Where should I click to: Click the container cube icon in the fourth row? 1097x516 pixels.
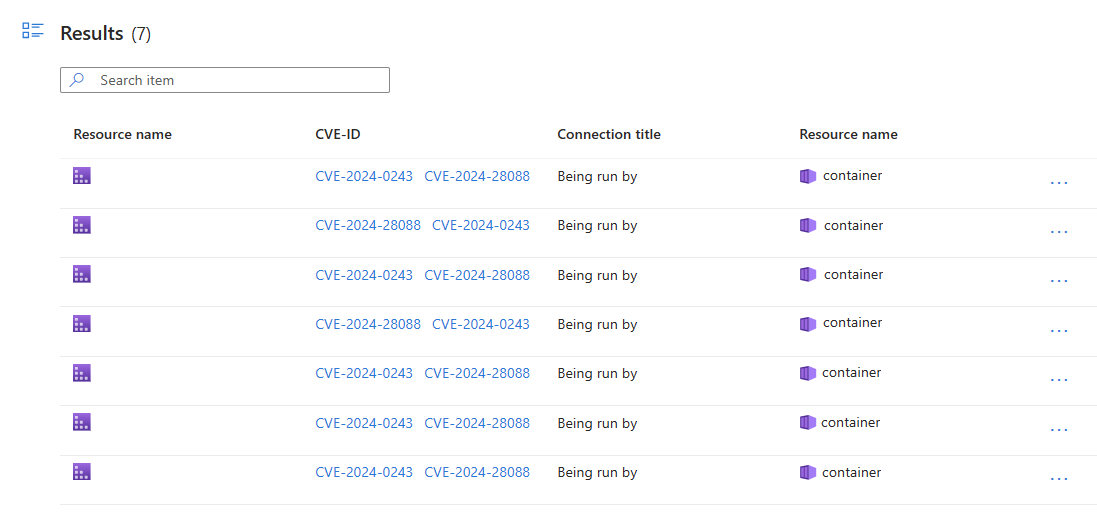coord(808,324)
